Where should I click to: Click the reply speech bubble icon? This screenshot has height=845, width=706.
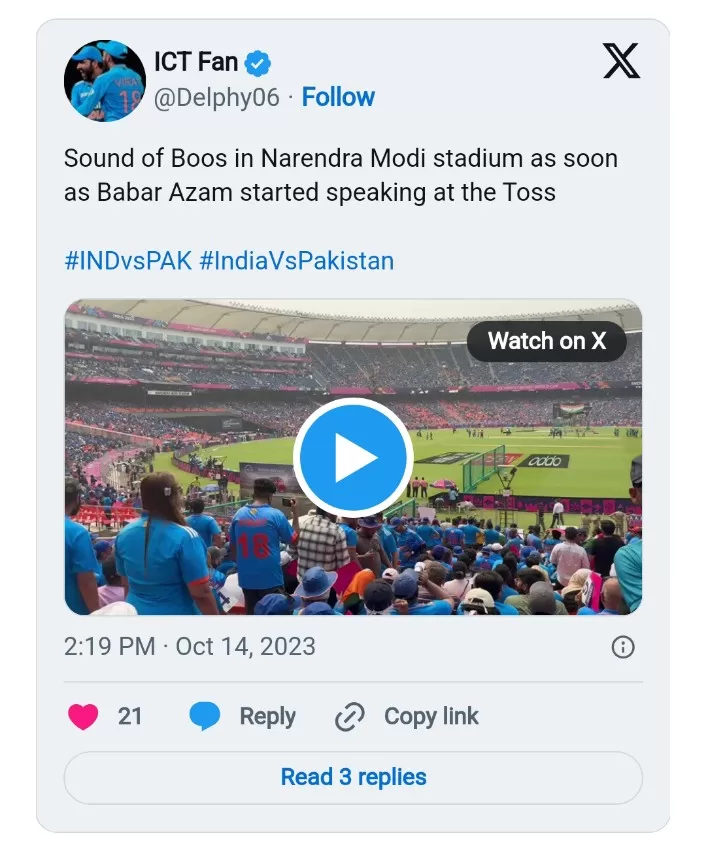(x=205, y=717)
